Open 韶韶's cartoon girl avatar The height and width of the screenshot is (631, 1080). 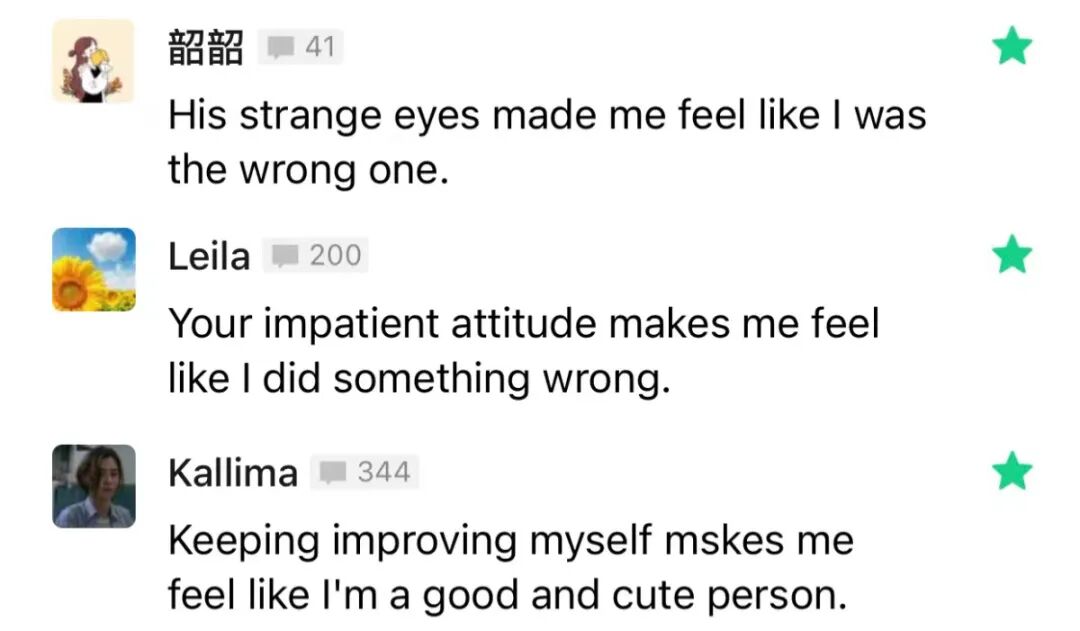click(94, 61)
